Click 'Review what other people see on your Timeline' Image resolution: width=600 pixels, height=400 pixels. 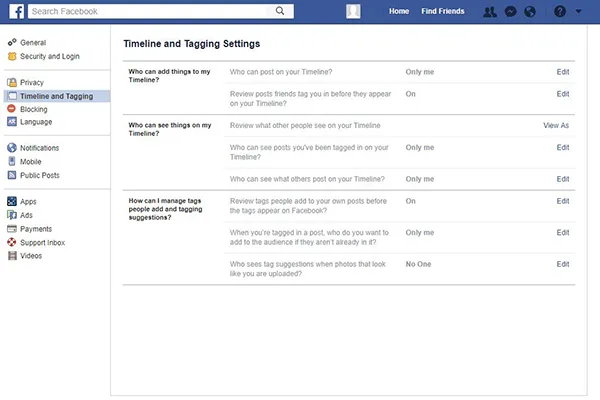(x=305, y=126)
